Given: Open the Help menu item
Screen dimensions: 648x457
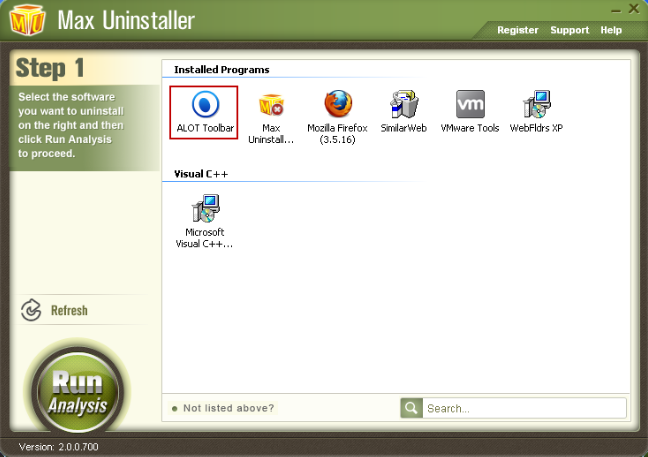Looking at the screenshot, I should click(611, 30).
